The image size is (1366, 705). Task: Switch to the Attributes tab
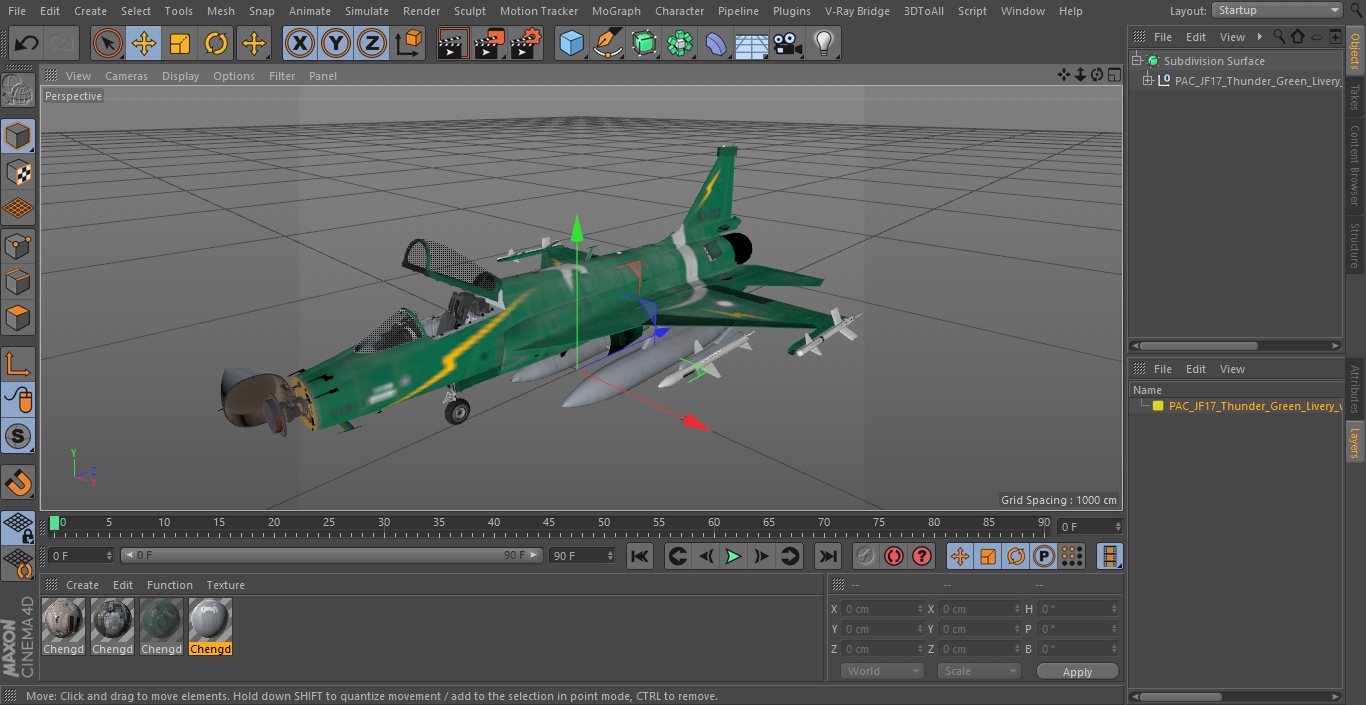pos(1355,389)
